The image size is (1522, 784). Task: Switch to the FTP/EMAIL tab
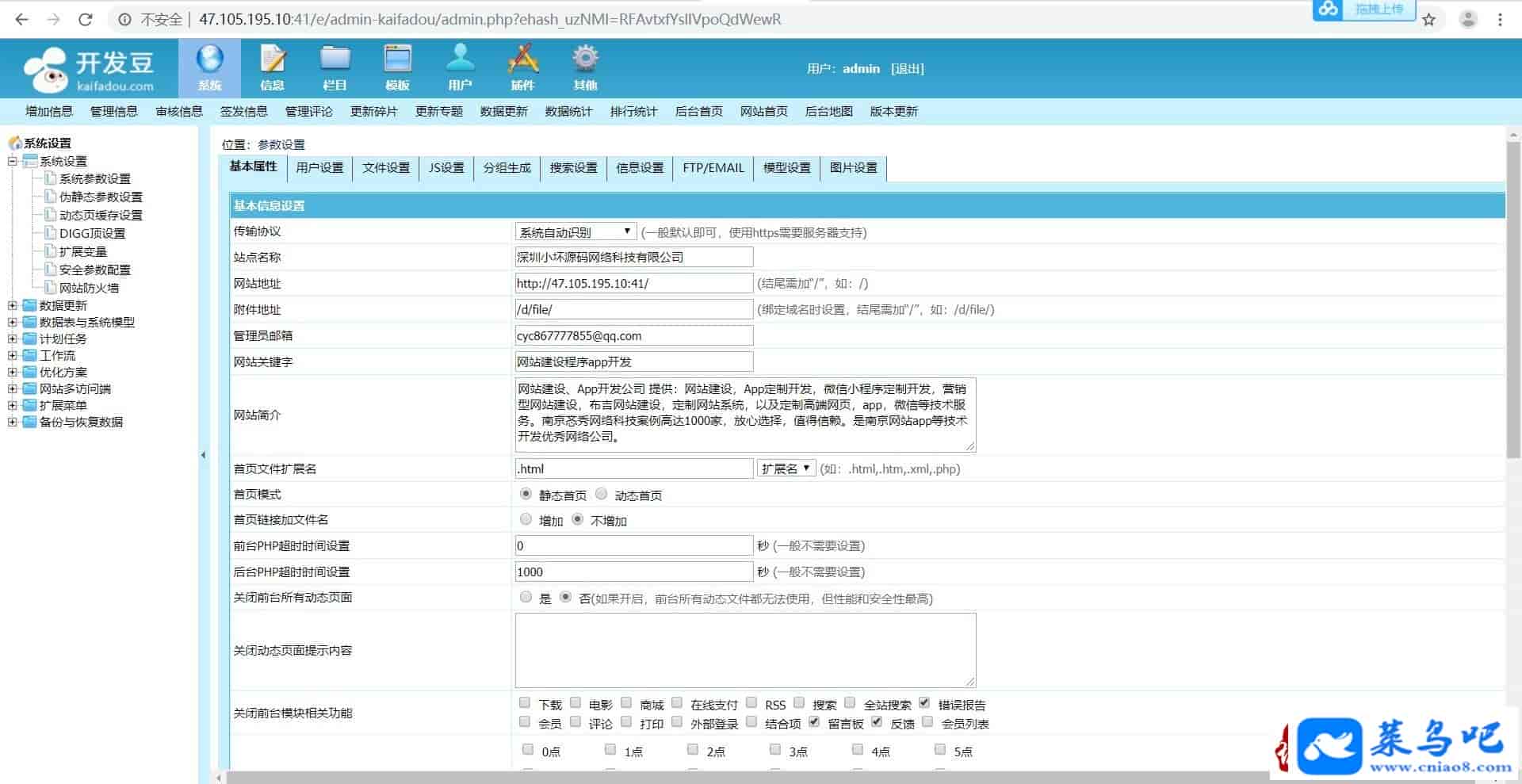tap(713, 168)
